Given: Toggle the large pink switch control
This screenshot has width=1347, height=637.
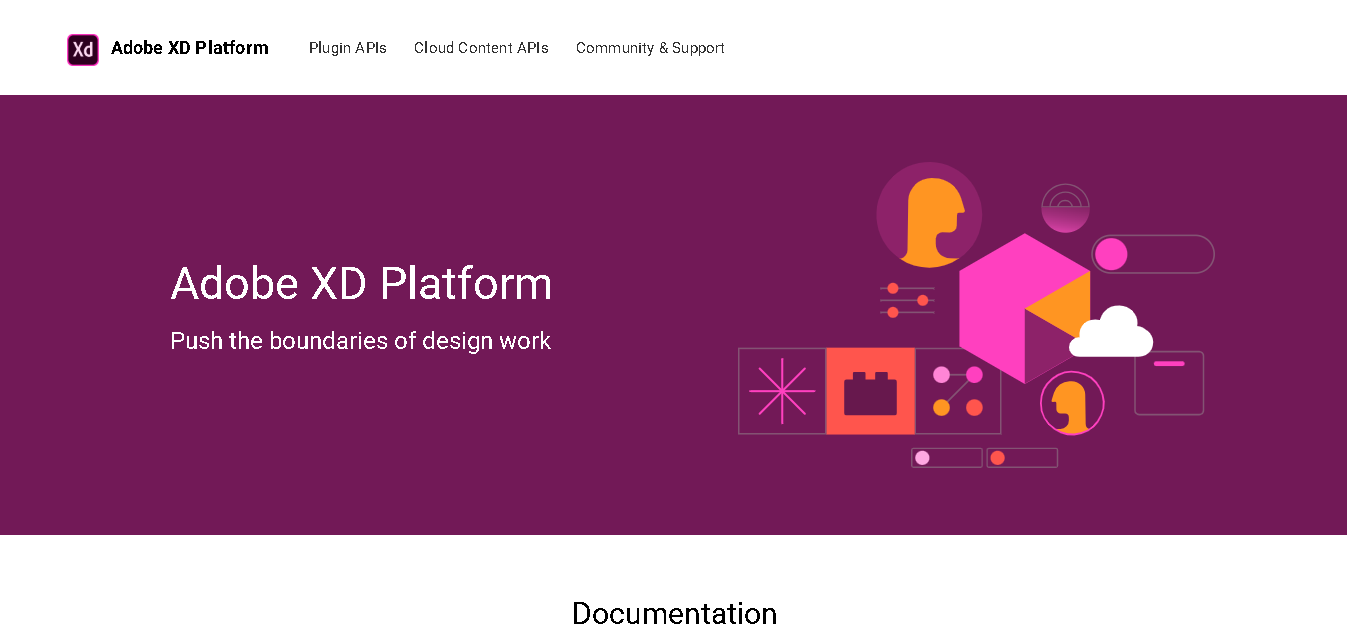Looking at the screenshot, I should click(x=1152, y=255).
